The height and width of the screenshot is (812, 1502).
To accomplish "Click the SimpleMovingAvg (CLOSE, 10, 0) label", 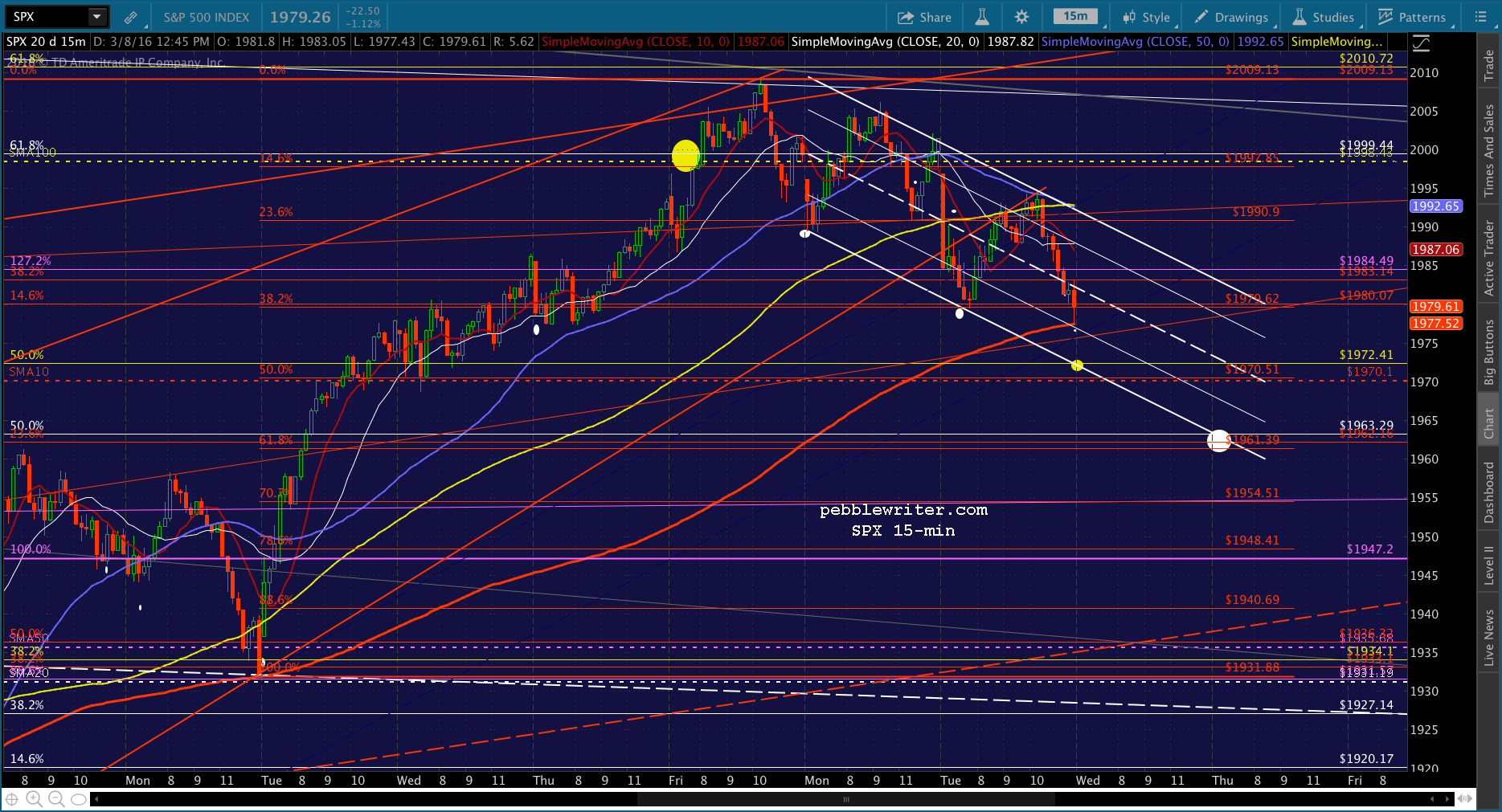I will [636, 42].
